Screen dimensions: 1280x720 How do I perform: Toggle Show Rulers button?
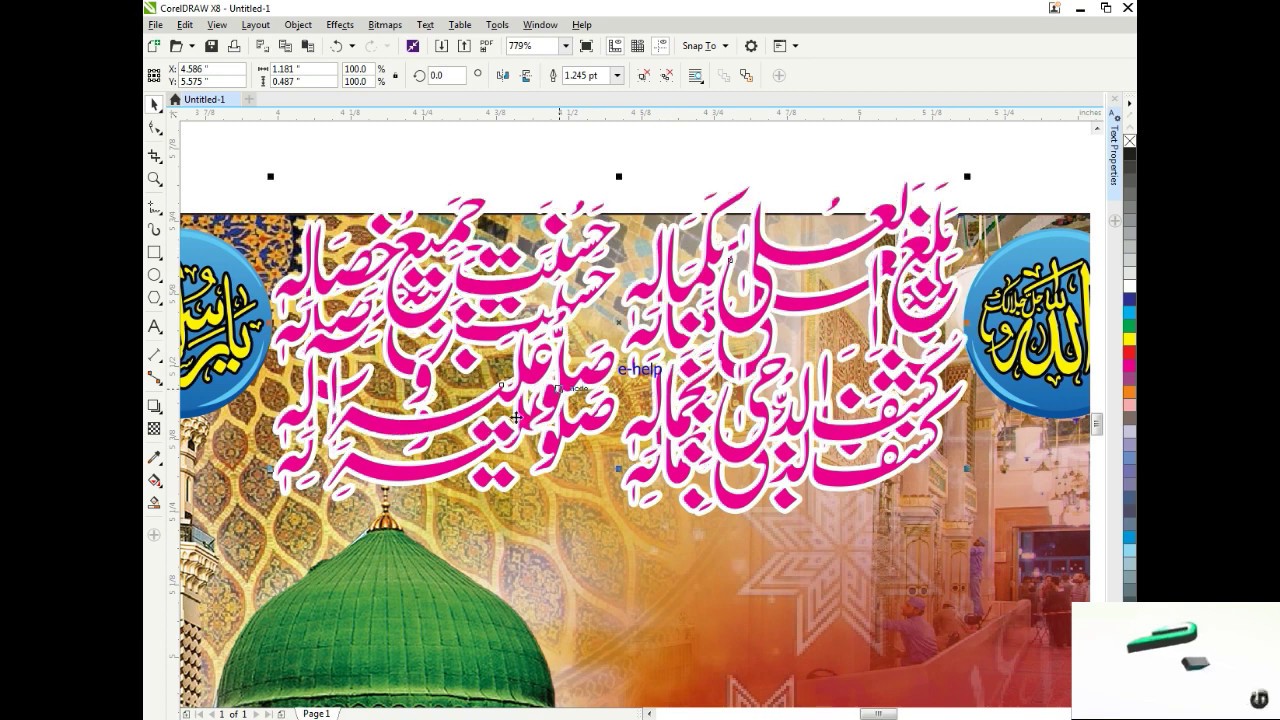(615, 46)
